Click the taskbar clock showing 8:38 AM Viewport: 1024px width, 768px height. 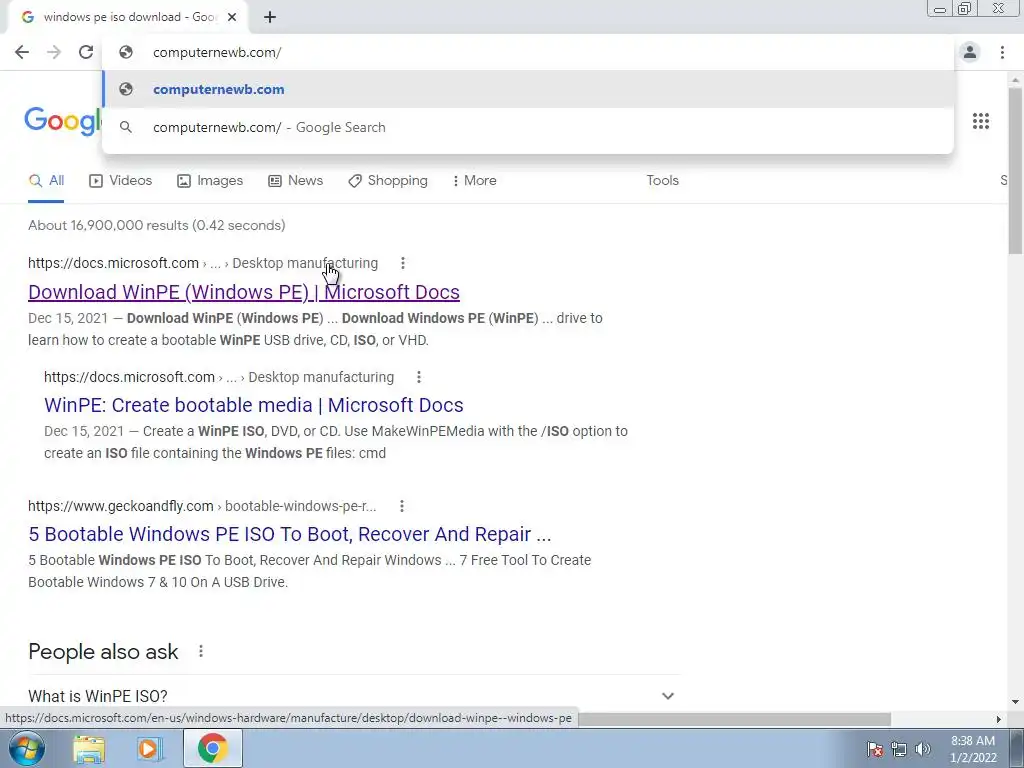(973, 749)
